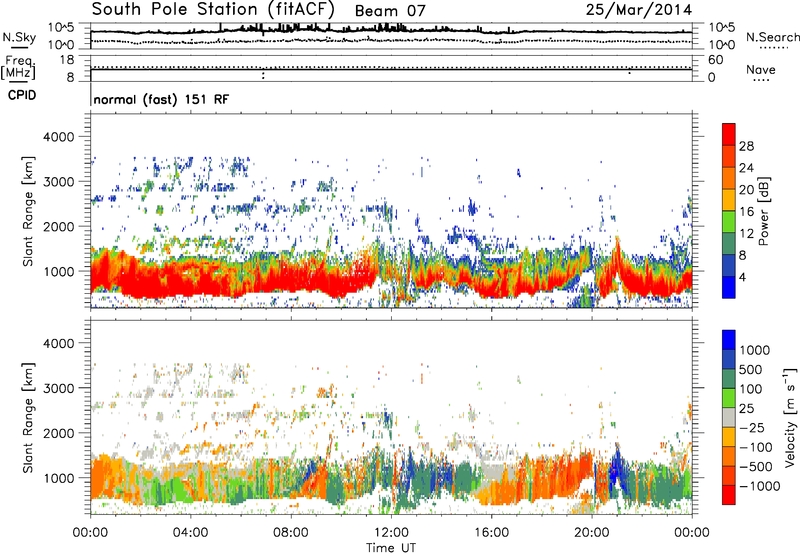
Task: Click the '16:00' time axis label
Action: [491, 533]
